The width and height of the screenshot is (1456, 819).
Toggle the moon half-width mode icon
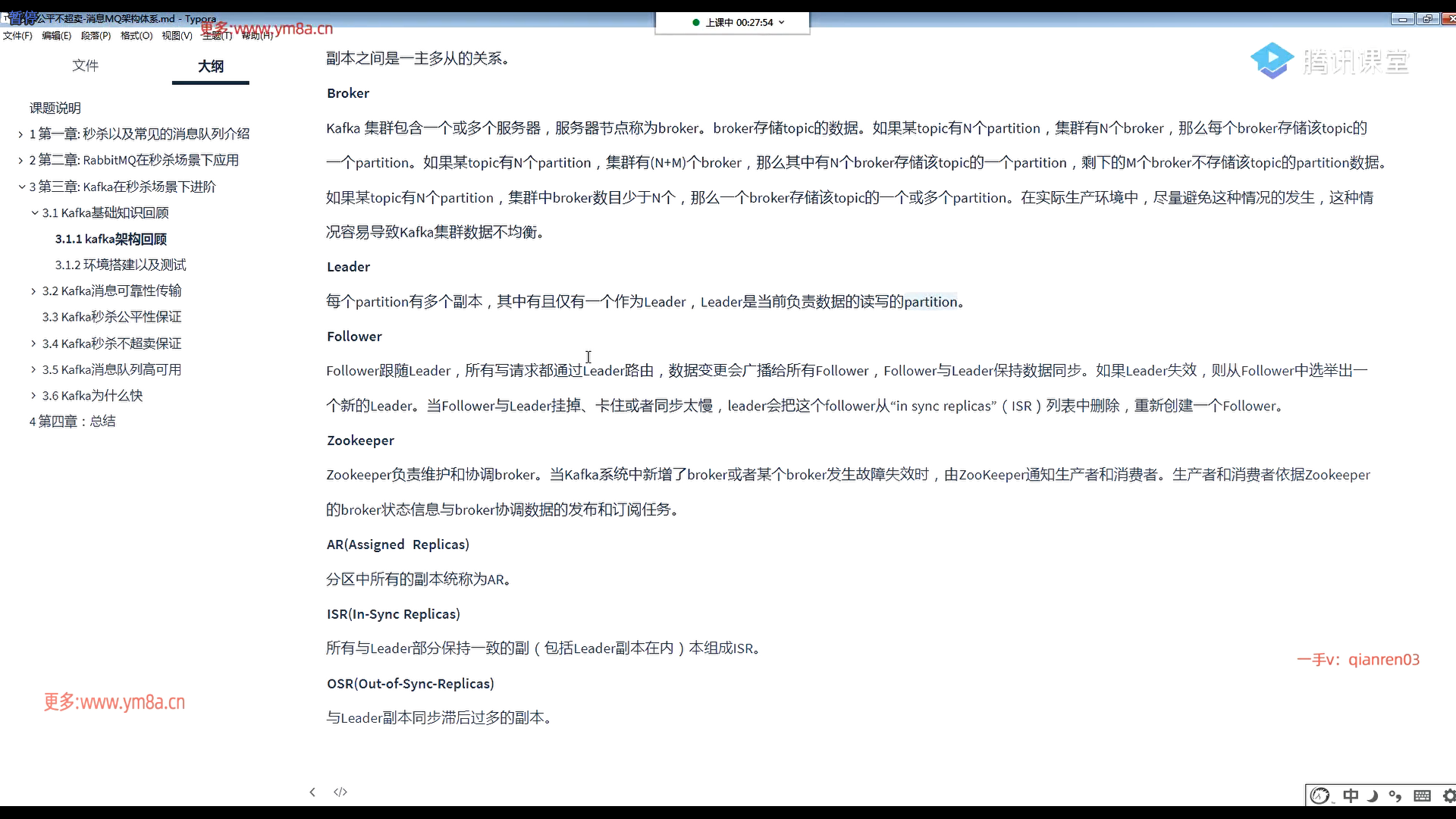click(1373, 795)
